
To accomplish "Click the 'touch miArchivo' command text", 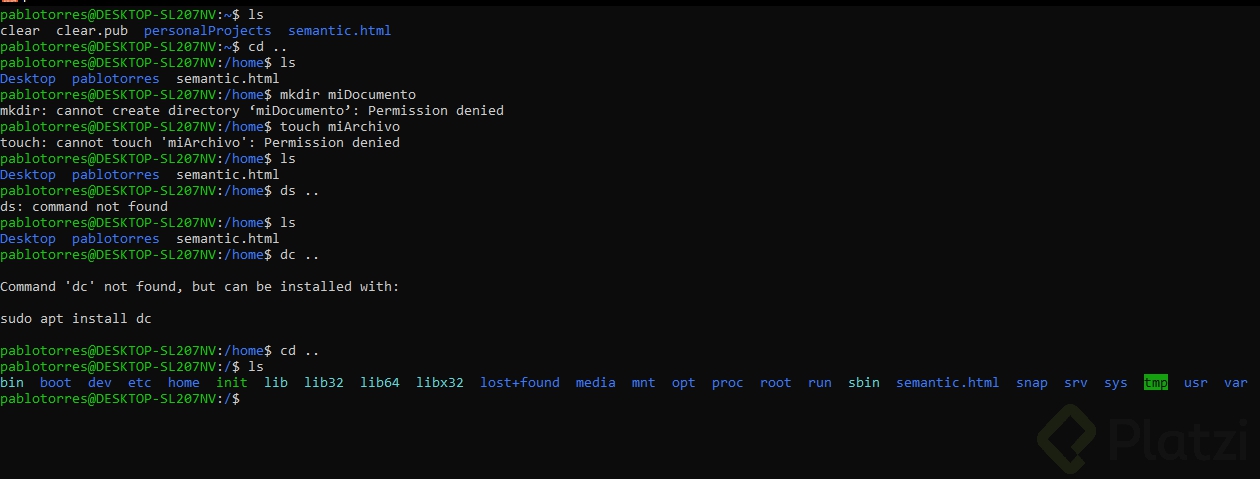I will pyautogui.click(x=340, y=127).
